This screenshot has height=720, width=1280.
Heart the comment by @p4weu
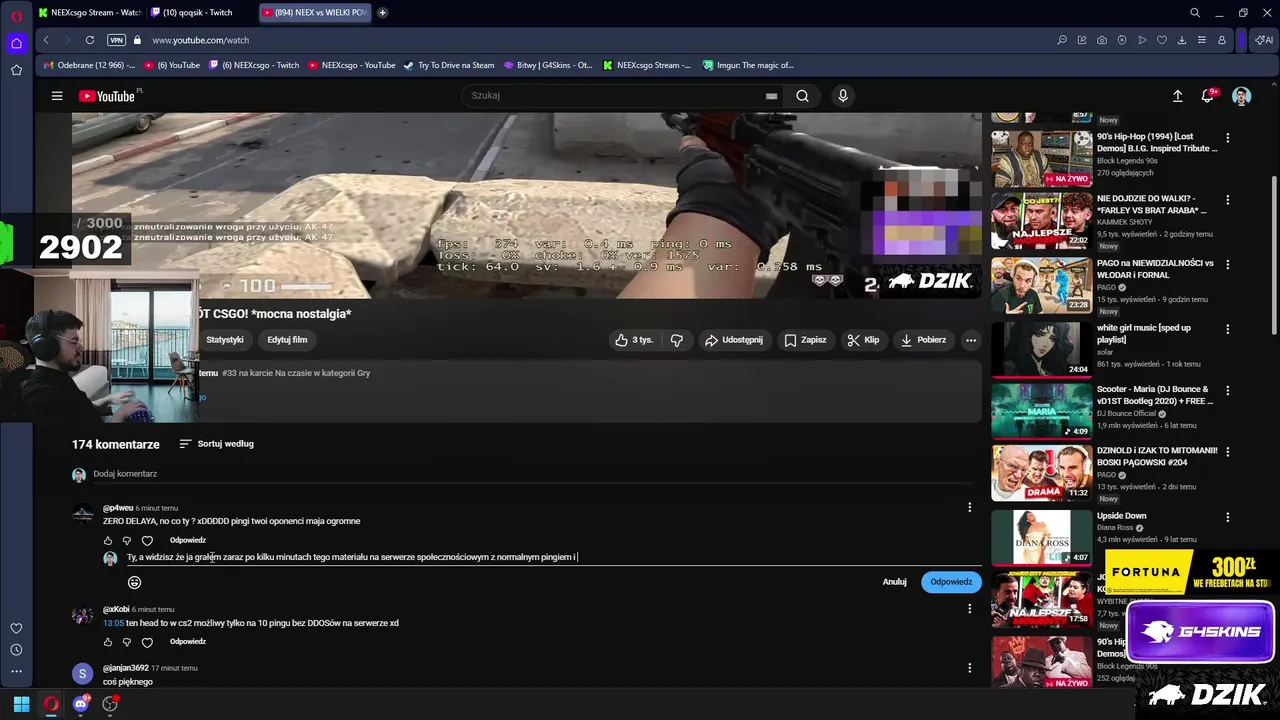click(x=147, y=541)
